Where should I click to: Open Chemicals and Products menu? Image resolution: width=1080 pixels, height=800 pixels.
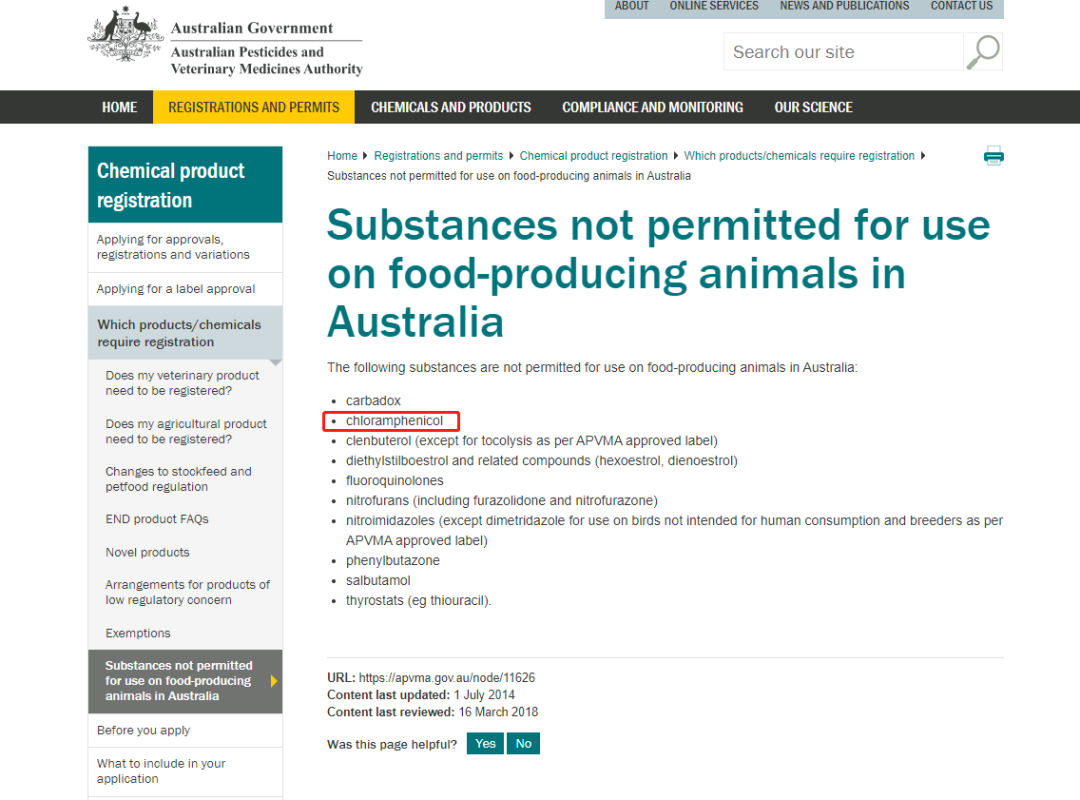pos(451,107)
